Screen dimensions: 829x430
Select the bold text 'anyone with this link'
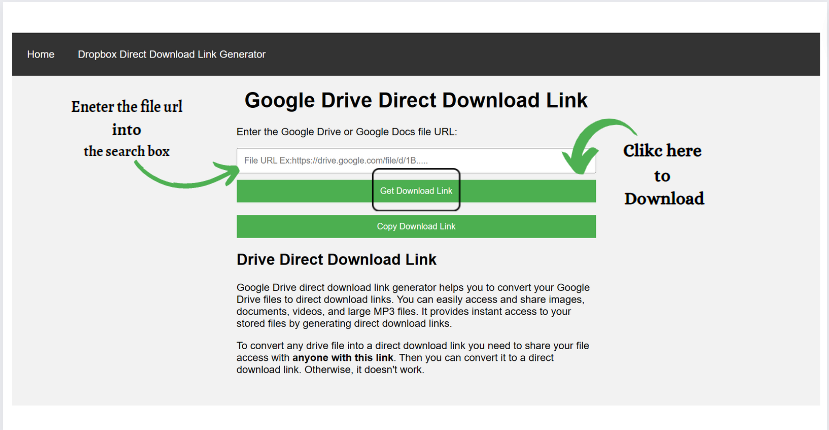click(343, 358)
